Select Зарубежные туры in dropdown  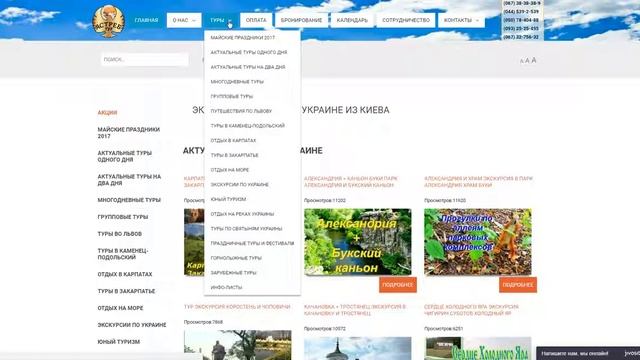233,273
